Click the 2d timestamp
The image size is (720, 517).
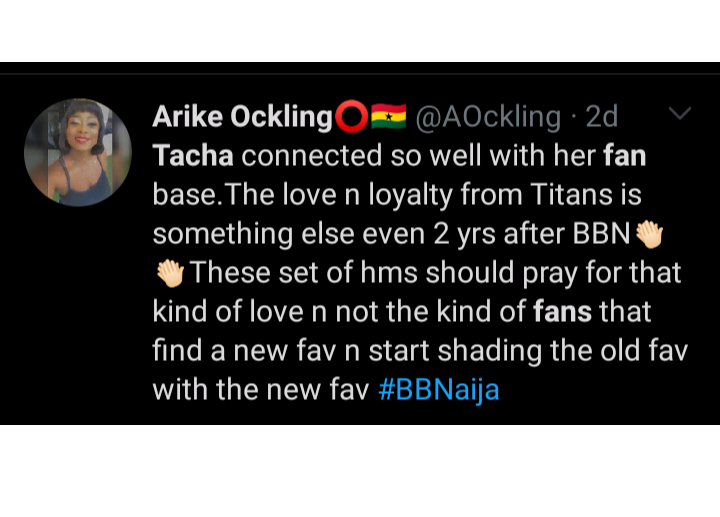[602, 117]
